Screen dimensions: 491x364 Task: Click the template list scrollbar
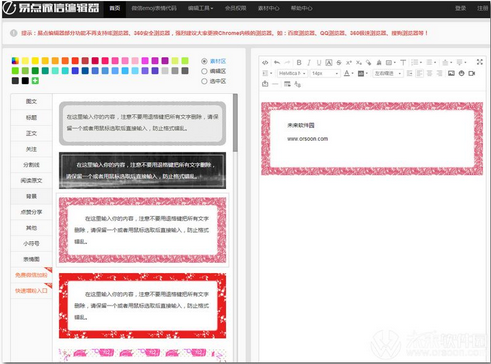(x=235, y=123)
